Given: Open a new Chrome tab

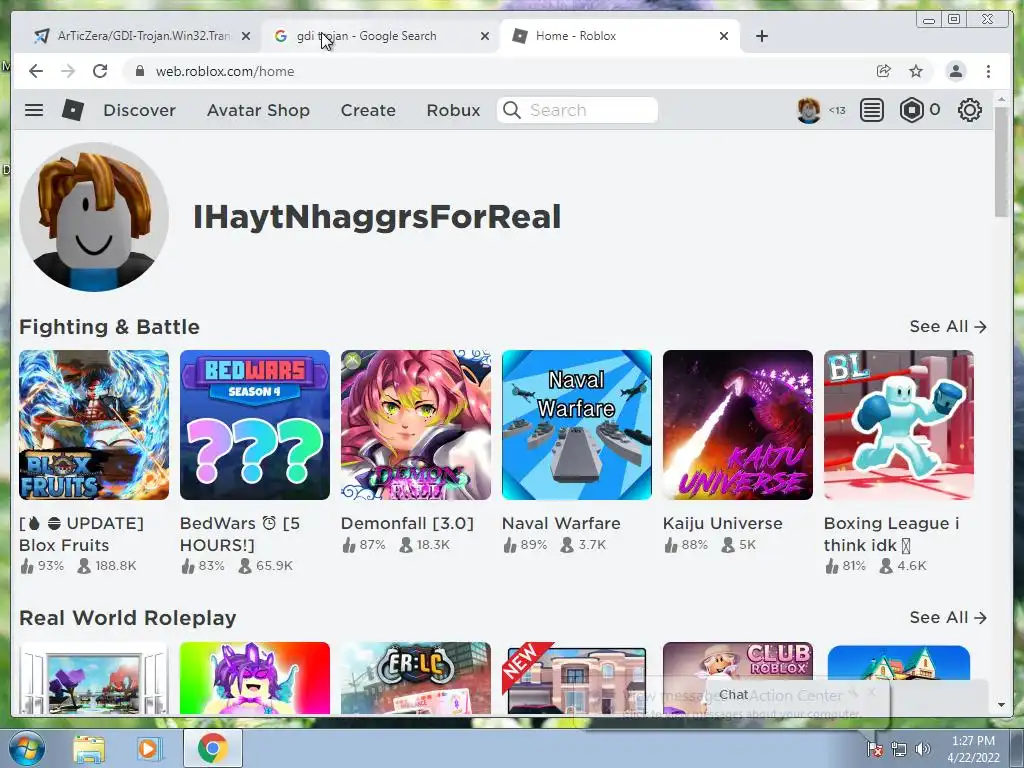Looking at the screenshot, I should [761, 36].
